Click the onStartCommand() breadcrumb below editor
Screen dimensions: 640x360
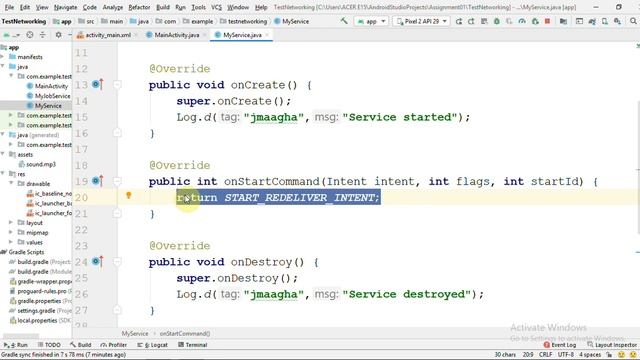[184, 333]
